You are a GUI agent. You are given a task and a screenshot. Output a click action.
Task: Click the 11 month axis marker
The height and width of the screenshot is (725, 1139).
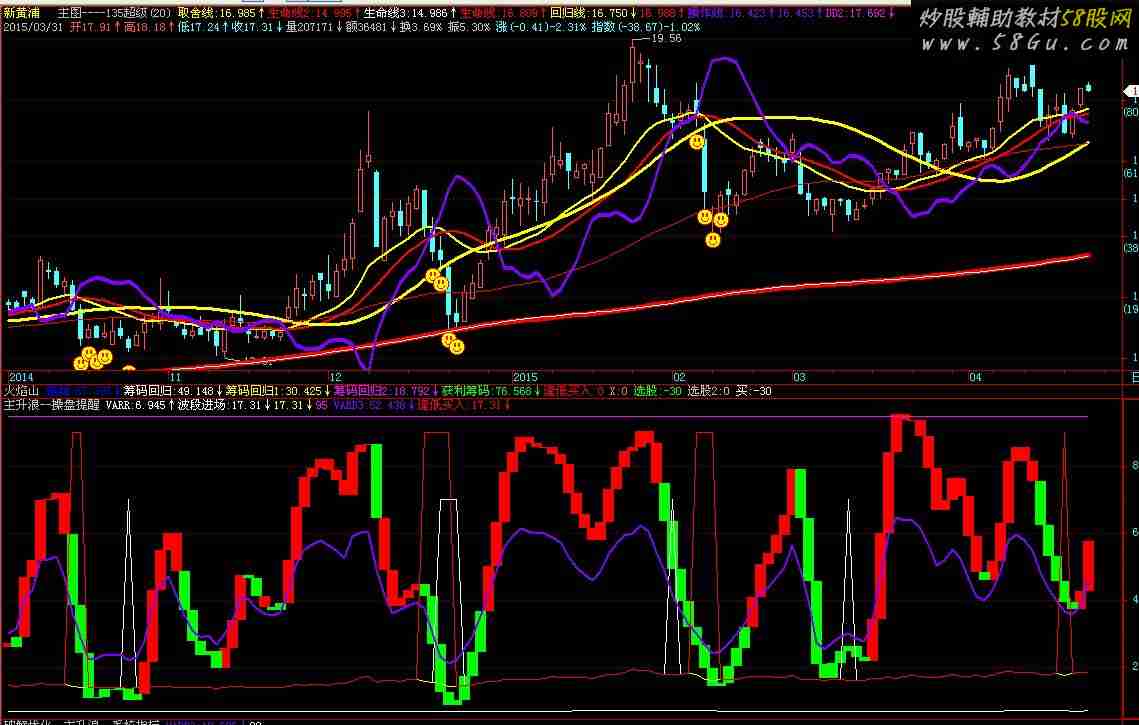coord(175,377)
